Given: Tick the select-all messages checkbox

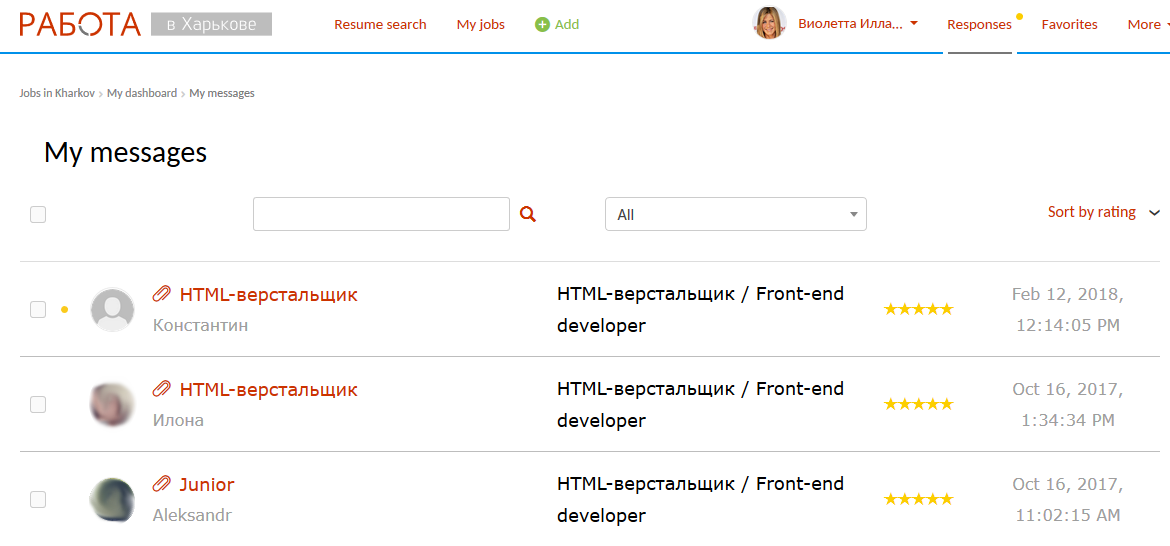Looking at the screenshot, I should [x=38, y=214].
